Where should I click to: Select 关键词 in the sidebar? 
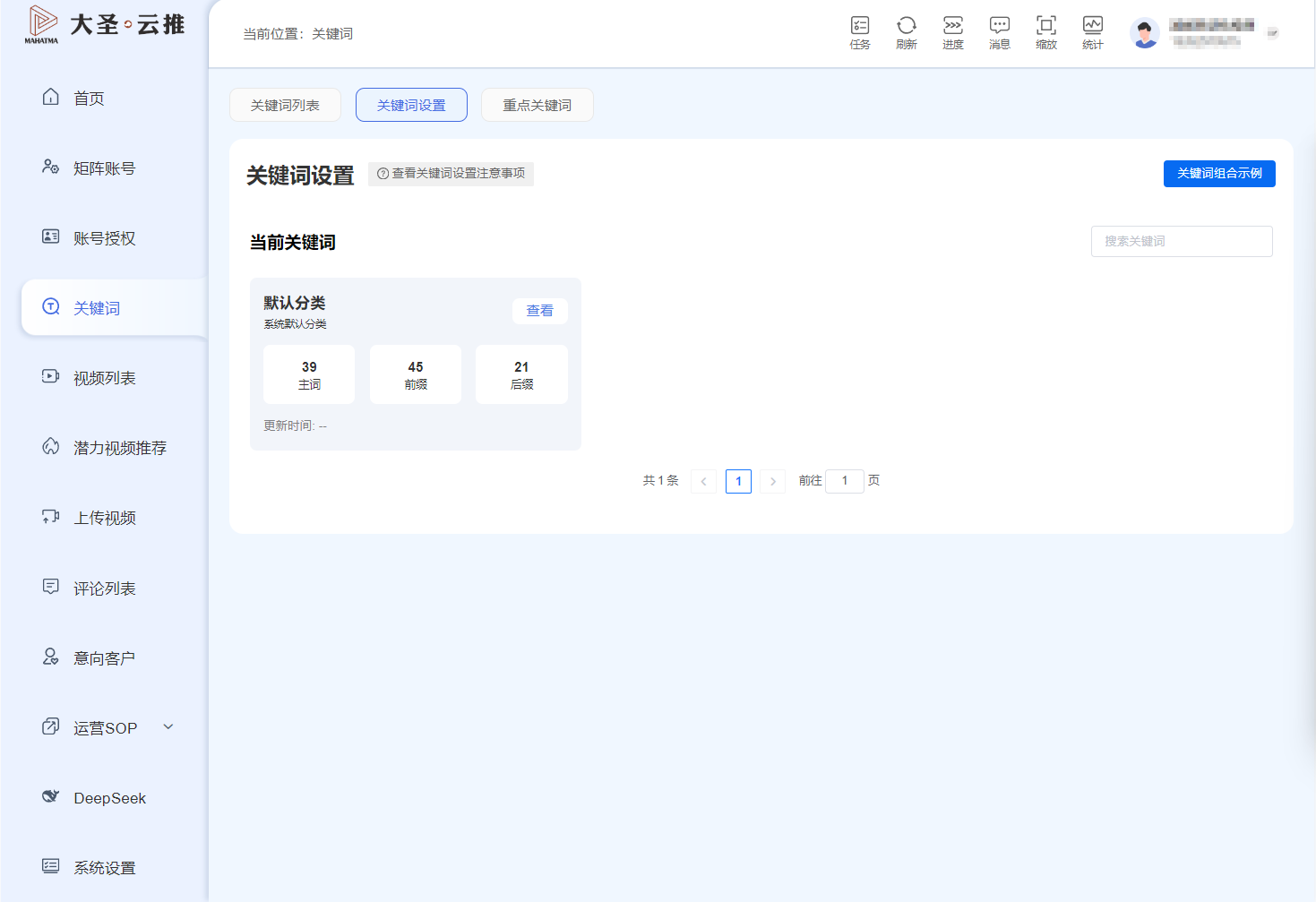click(x=114, y=307)
